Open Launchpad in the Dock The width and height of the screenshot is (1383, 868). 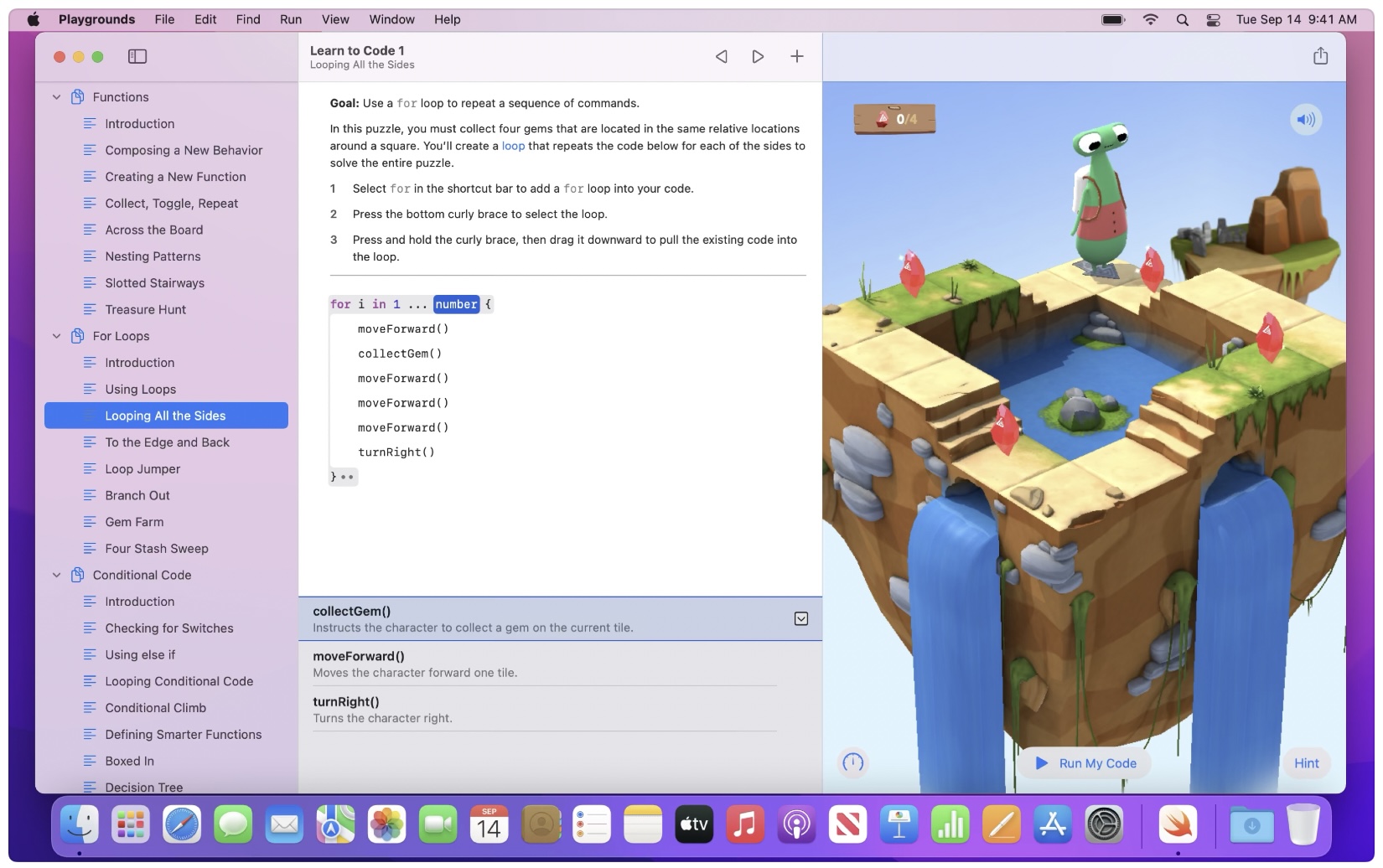[131, 825]
